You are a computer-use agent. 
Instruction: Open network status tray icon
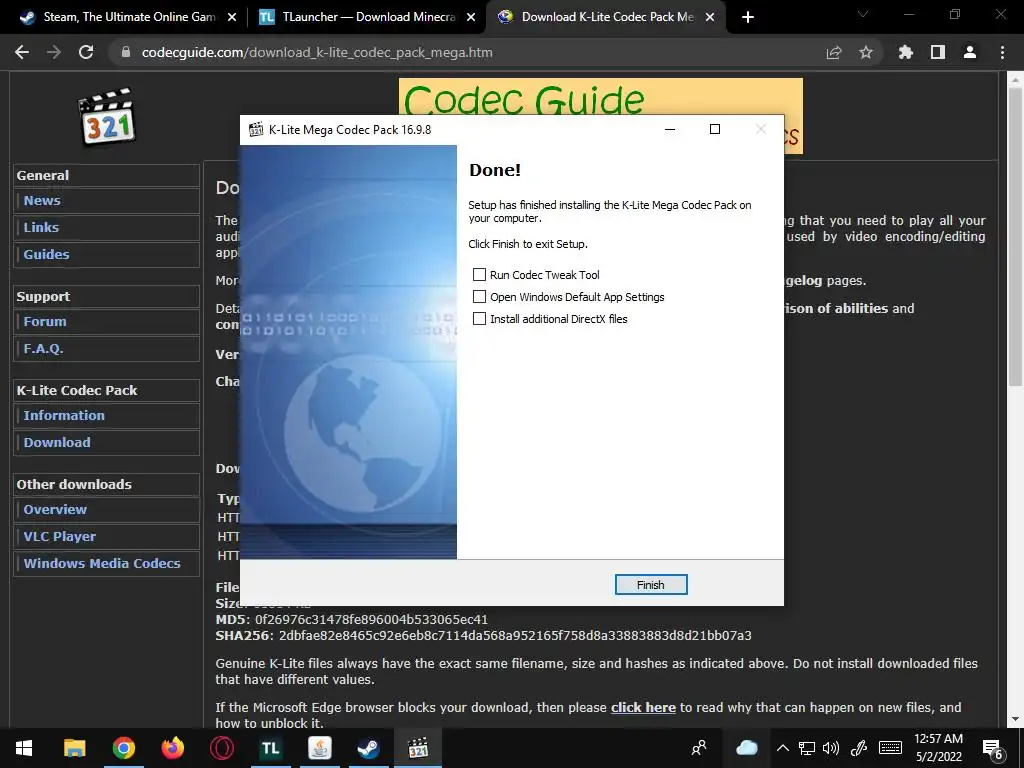(807, 748)
